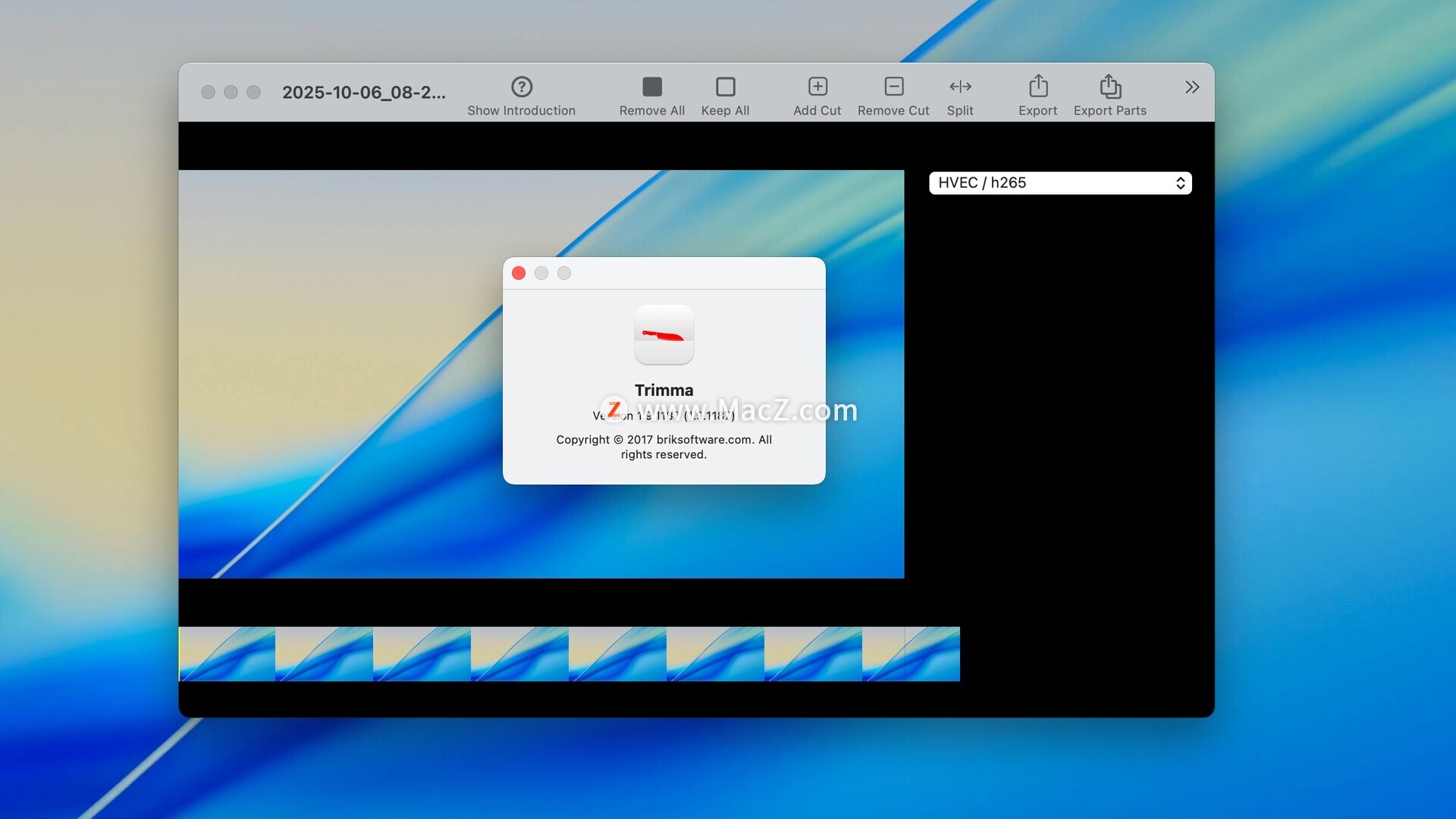Viewport: 1456px width, 819px height.
Task: Click the Split arrows icon
Action: pyautogui.click(x=960, y=86)
